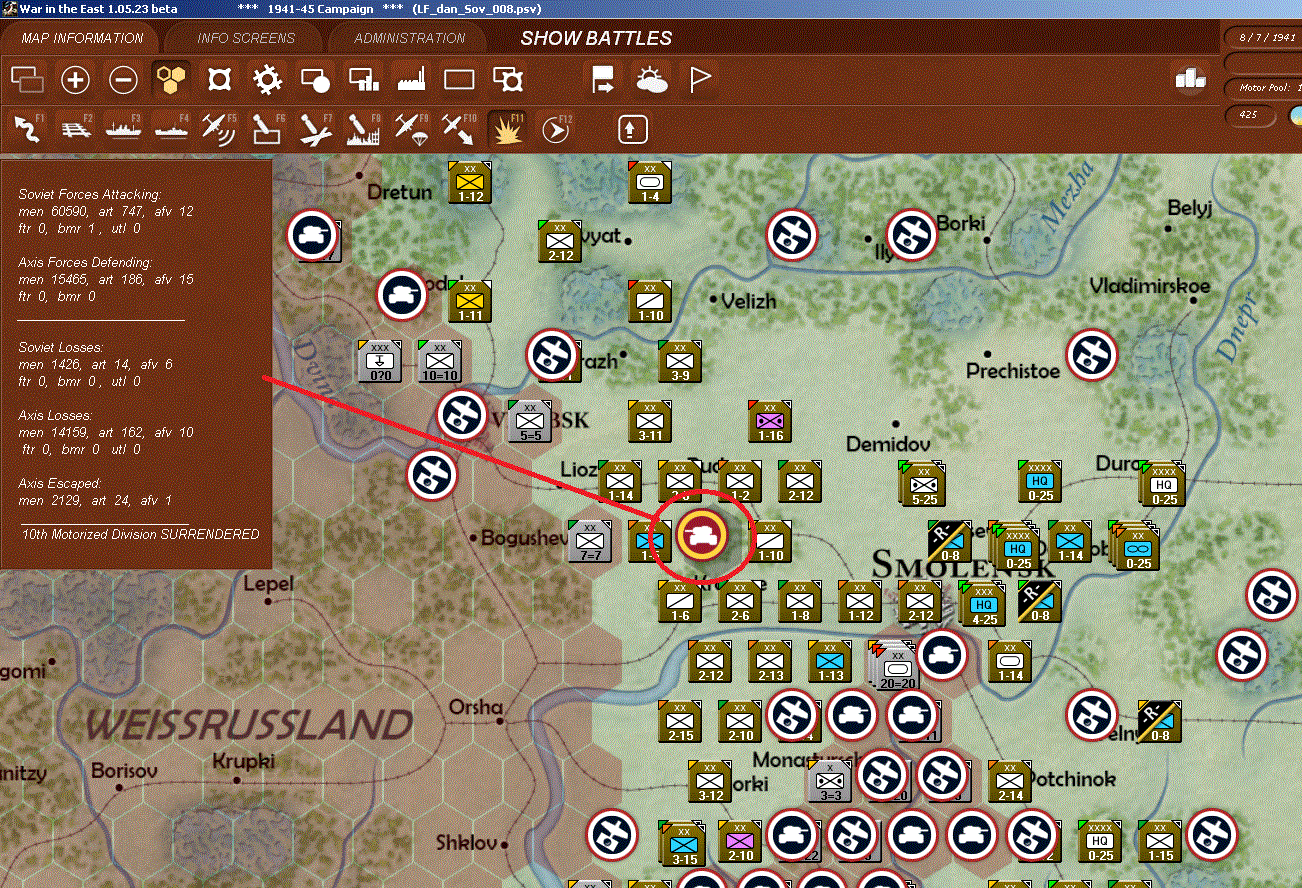
Task: Click the overlapping windows toolbar icon
Action: point(28,79)
